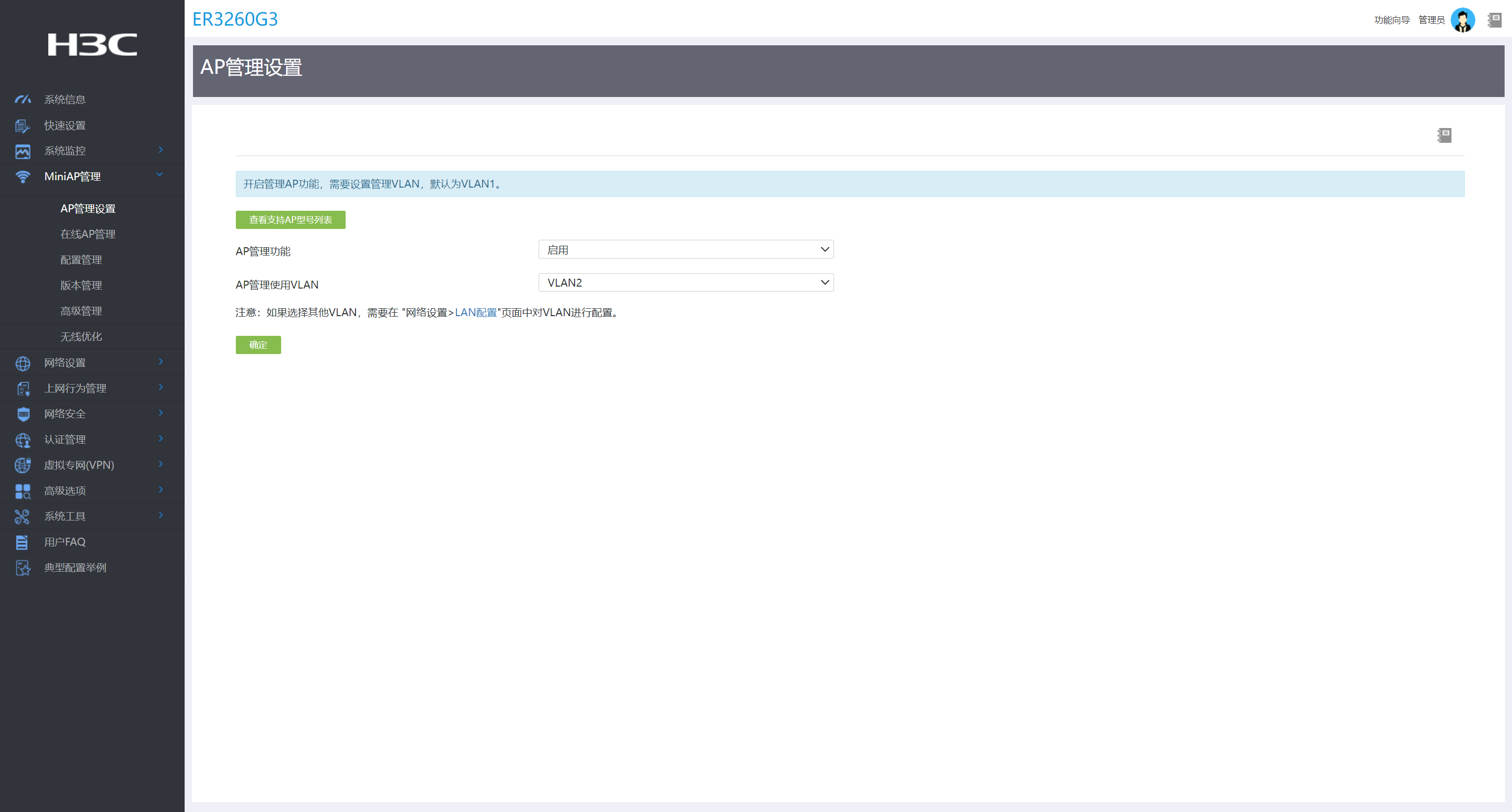This screenshot has width=1512, height=812.
Task: Click the 虚拟专网(VPN) globe icon
Action: pos(22,465)
